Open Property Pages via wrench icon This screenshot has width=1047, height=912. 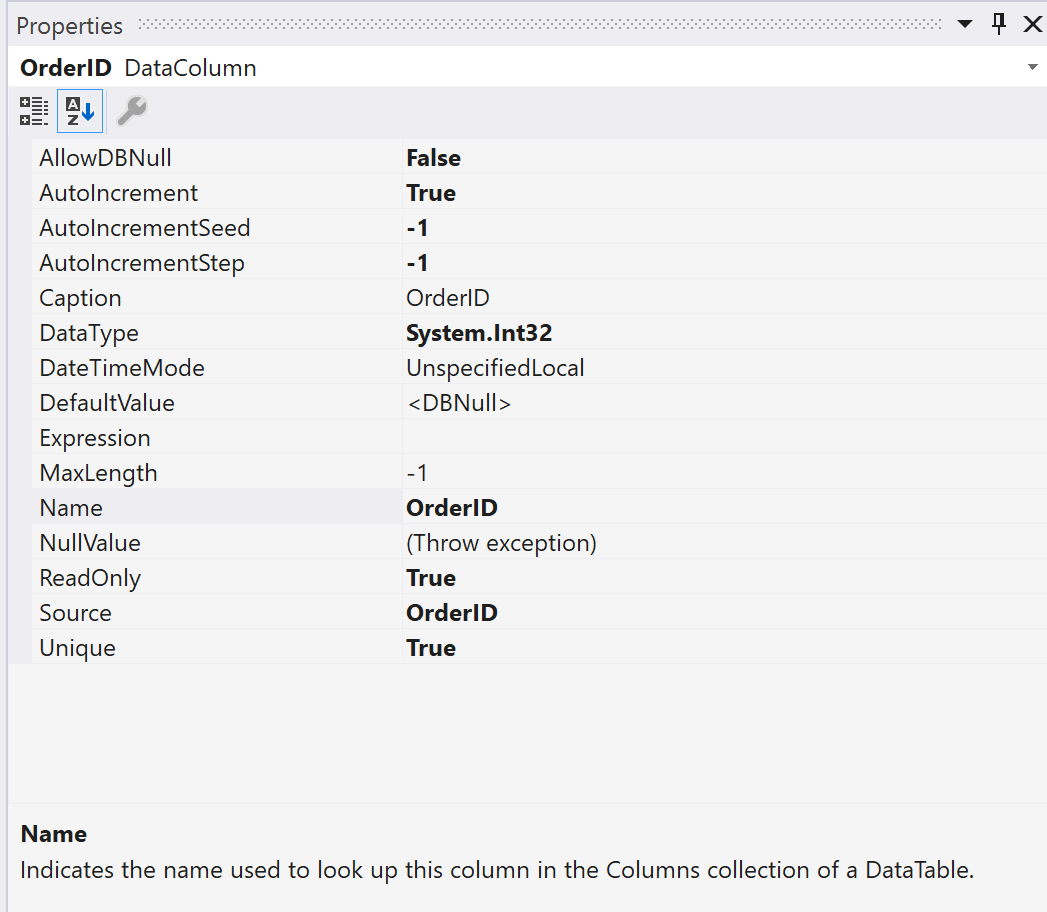point(129,110)
